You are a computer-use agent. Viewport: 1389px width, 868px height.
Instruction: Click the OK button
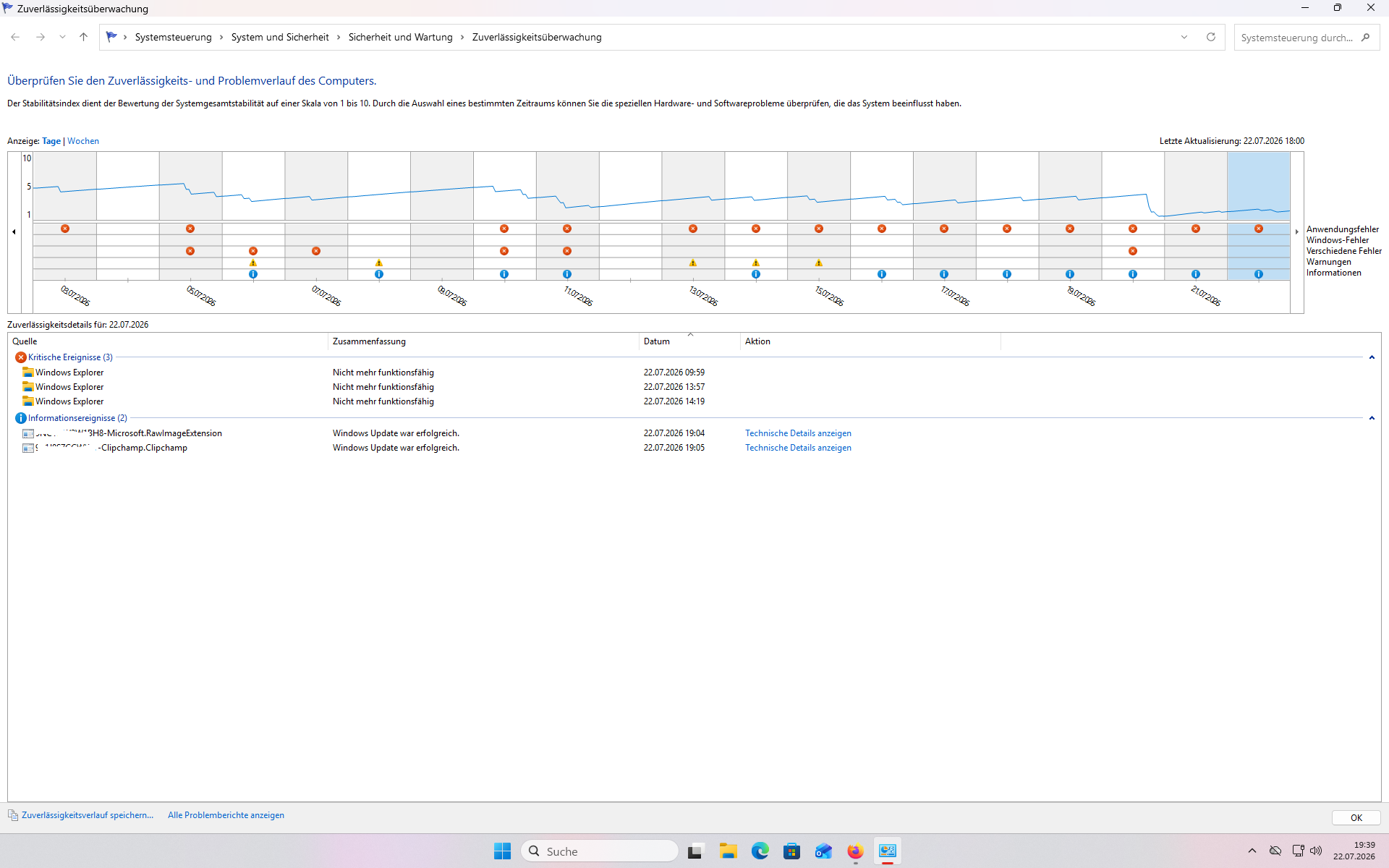point(1356,817)
